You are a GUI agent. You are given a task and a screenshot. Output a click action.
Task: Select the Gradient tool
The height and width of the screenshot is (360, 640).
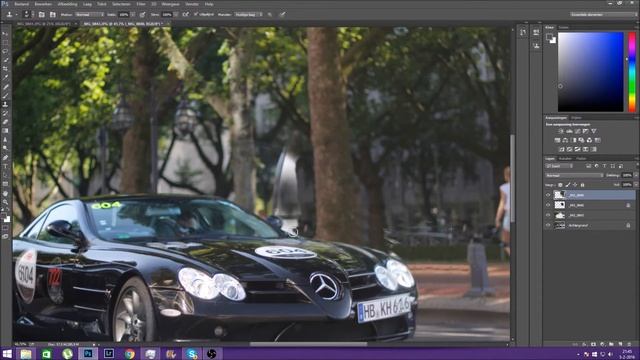[x=5, y=131]
